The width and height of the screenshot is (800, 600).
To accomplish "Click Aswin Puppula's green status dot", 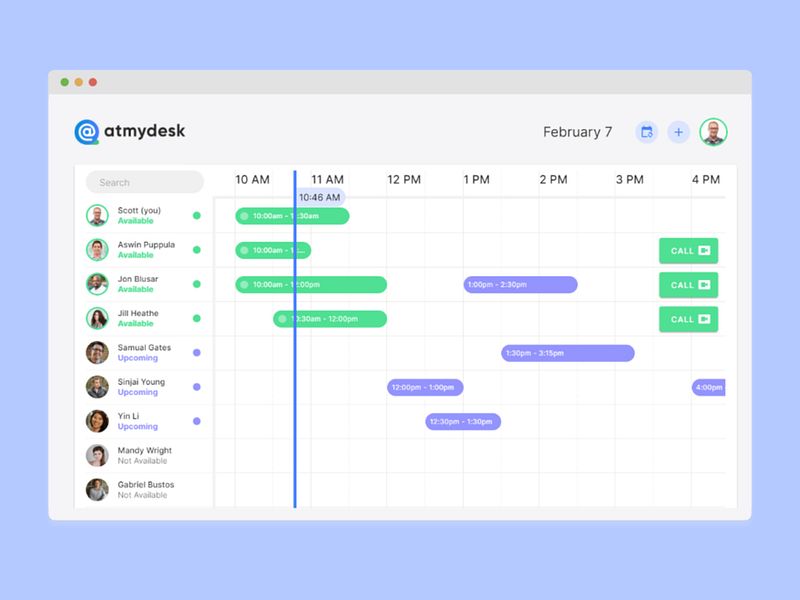I will click(x=196, y=249).
